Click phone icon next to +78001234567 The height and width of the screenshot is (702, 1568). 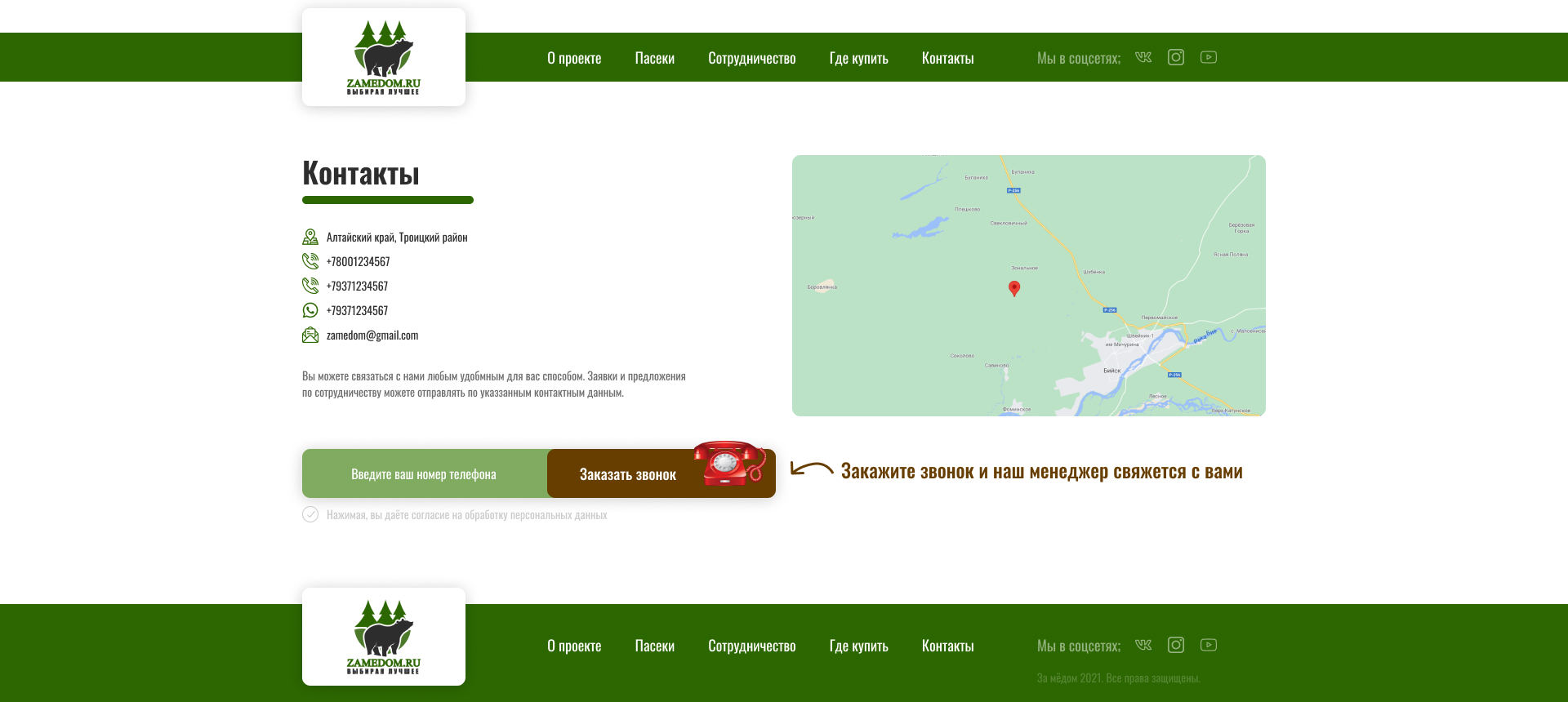point(310,261)
